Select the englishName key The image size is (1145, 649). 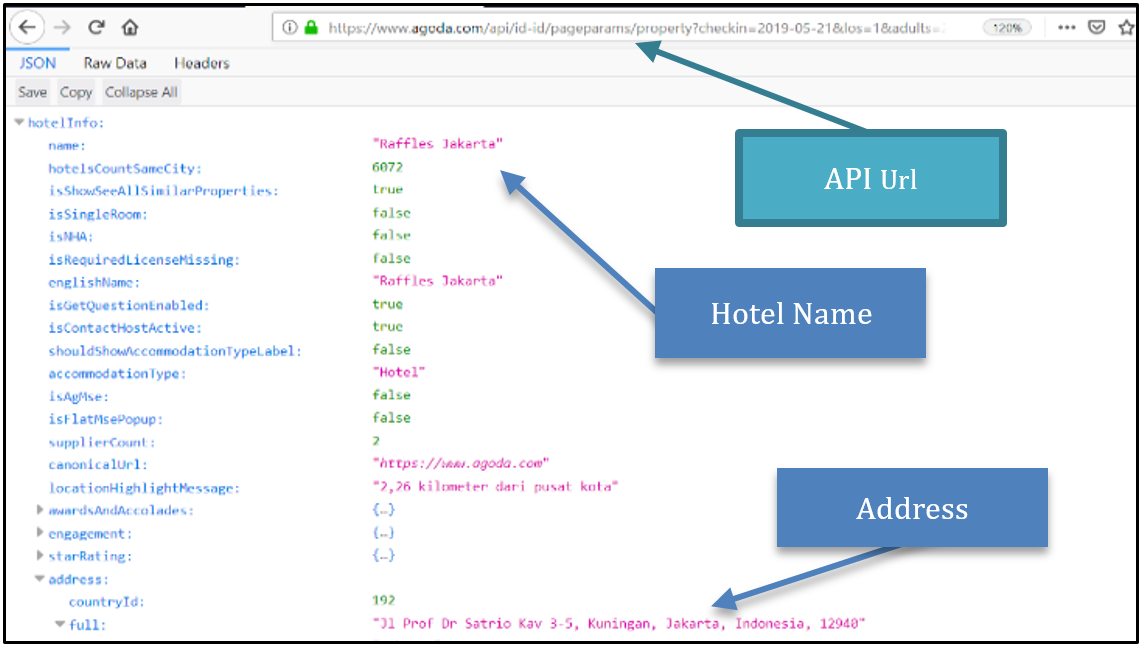tap(94, 283)
